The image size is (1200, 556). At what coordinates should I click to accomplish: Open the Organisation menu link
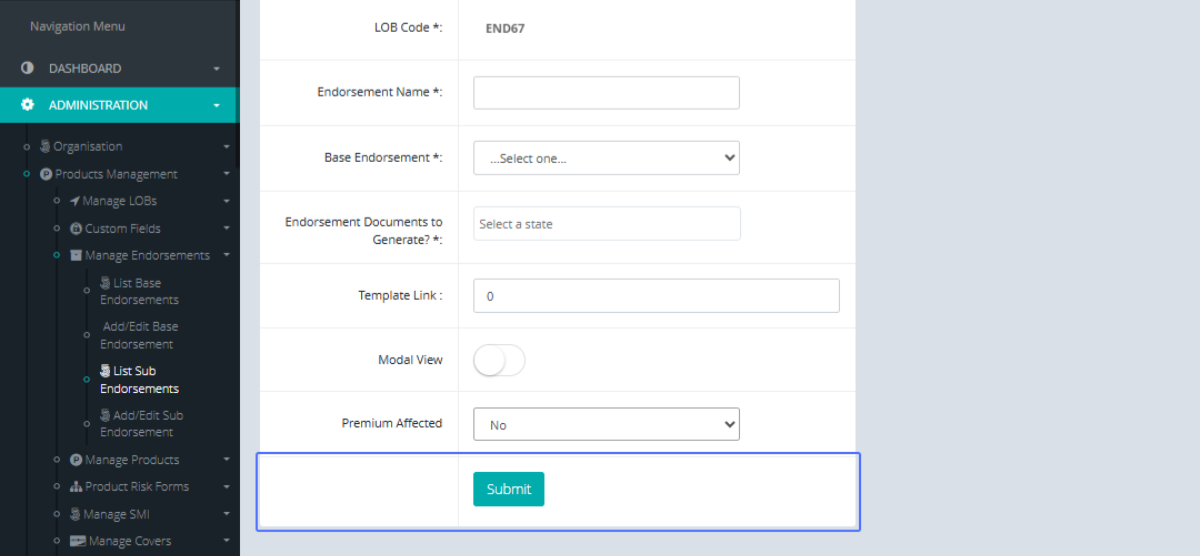coord(87,146)
